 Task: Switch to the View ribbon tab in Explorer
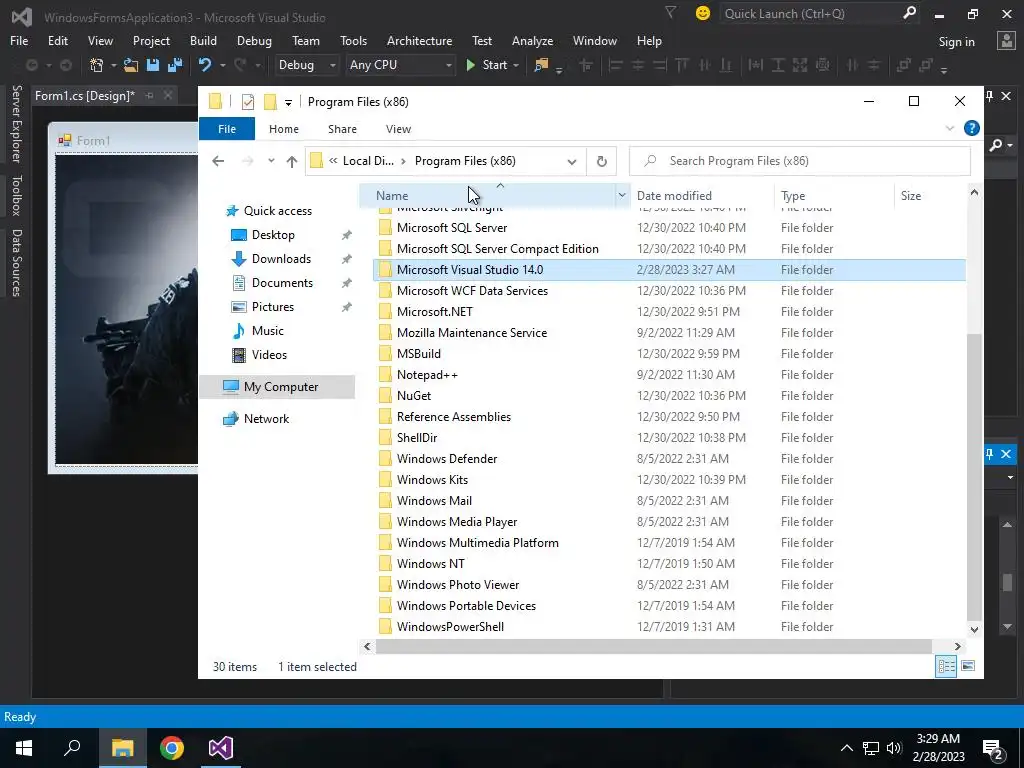click(398, 129)
